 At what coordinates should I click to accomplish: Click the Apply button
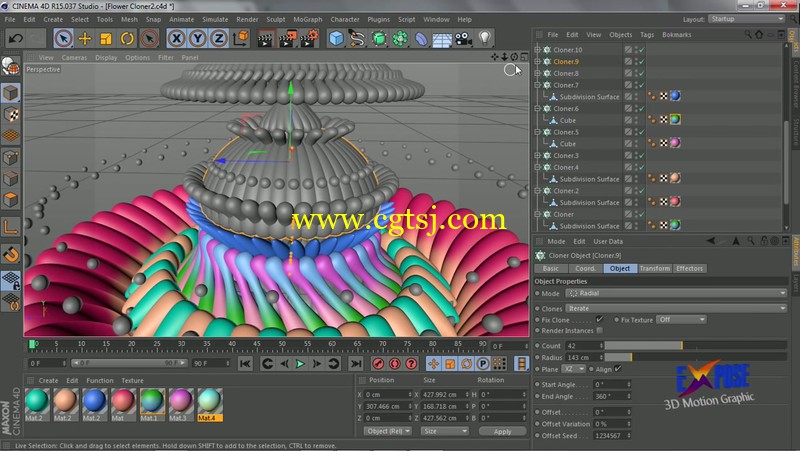pyautogui.click(x=502, y=432)
